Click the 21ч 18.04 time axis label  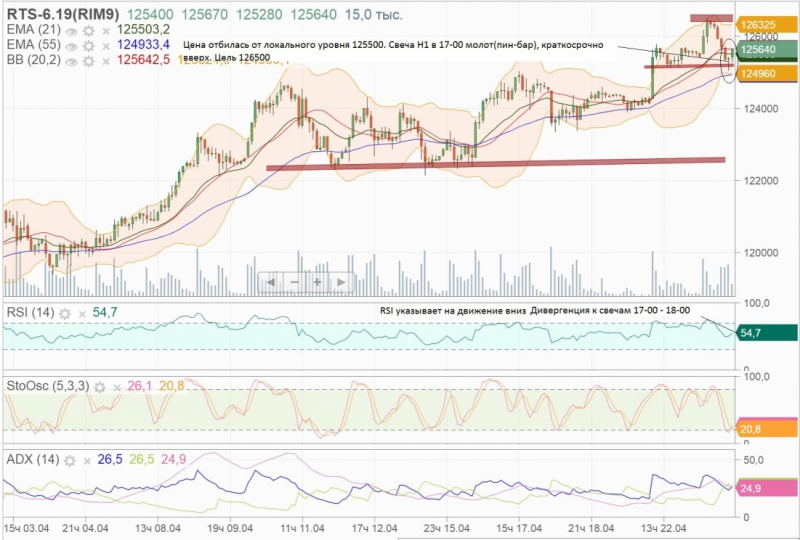pos(591,528)
